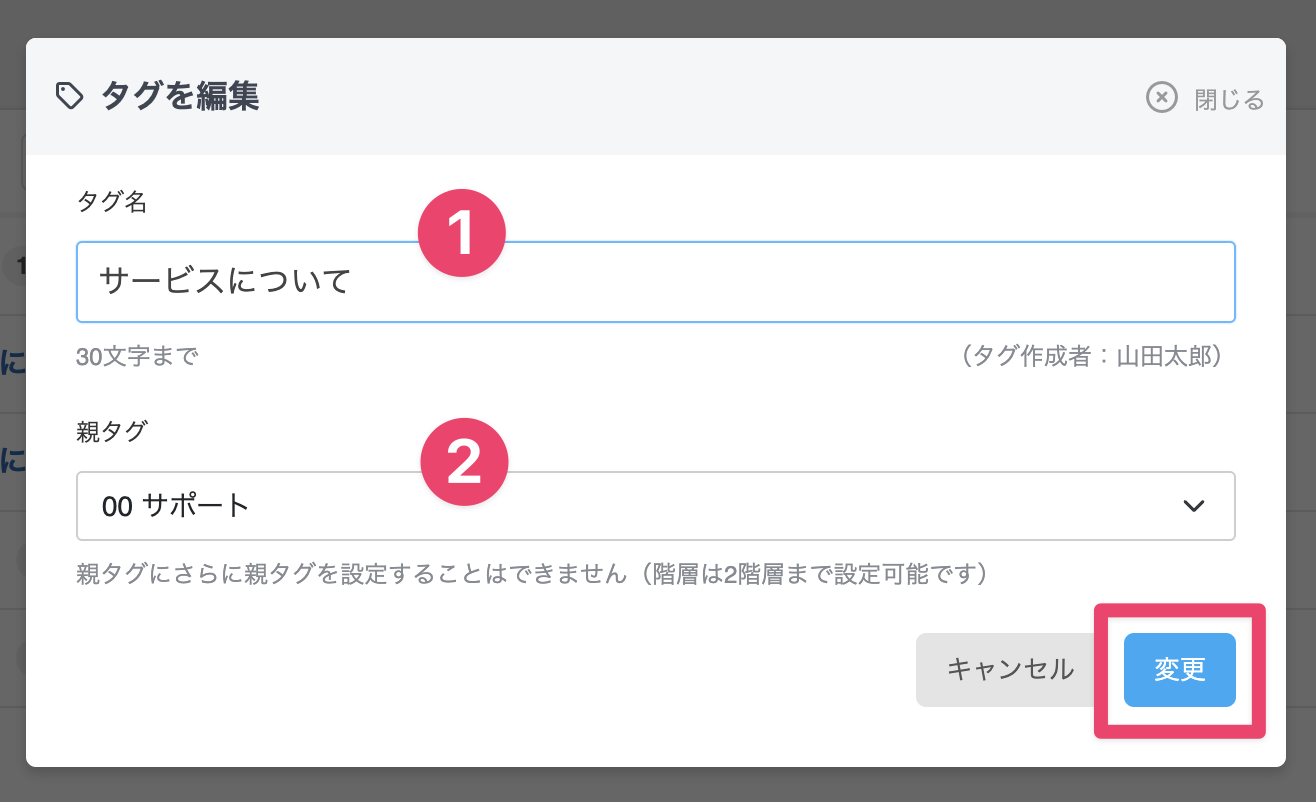Click the hint about 2階層 tag hierarchy
The width and height of the screenshot is (1316, 802).
tap(532, 575)
